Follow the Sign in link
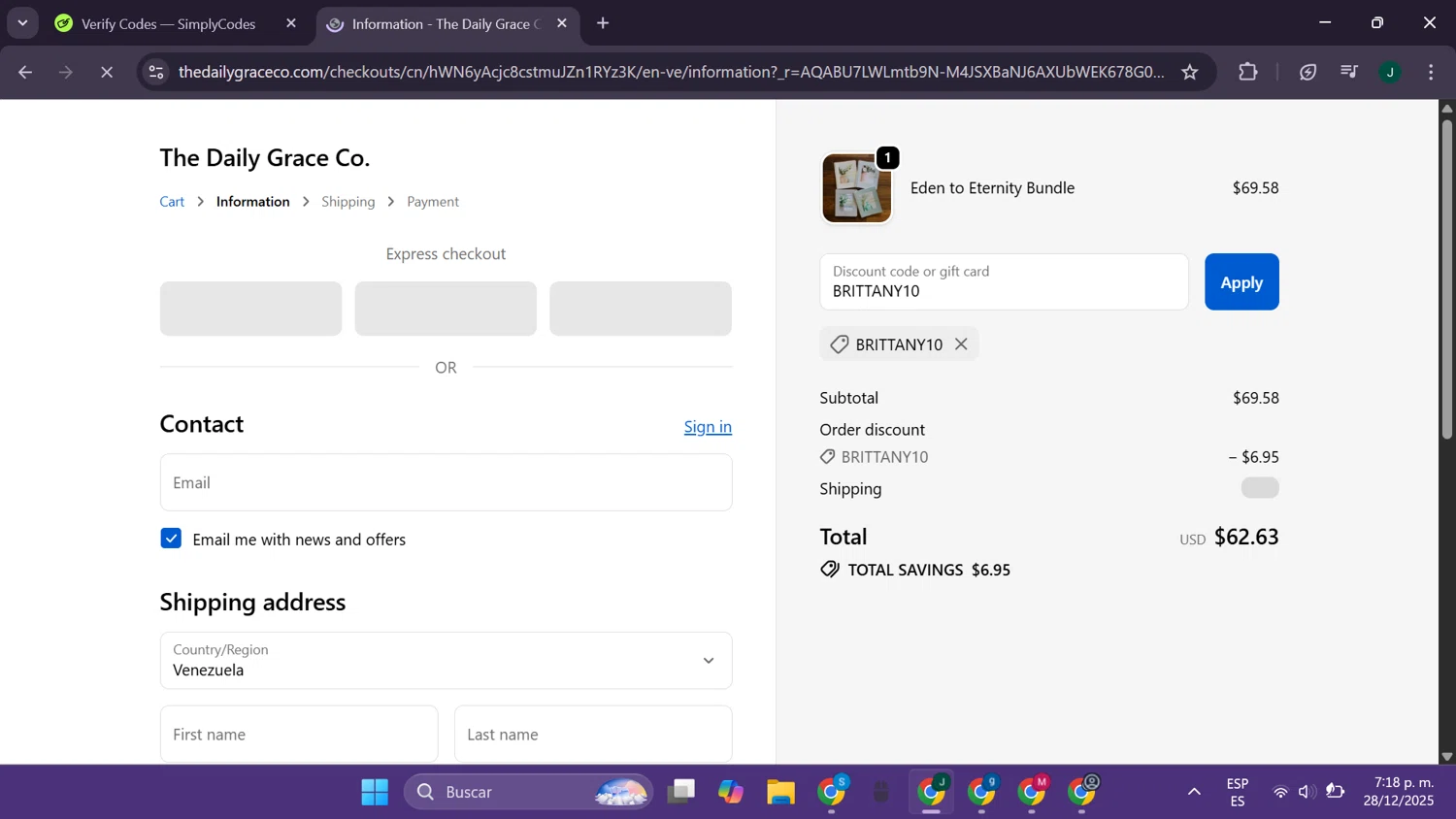 pyautogui.click(x=708, y=427)
